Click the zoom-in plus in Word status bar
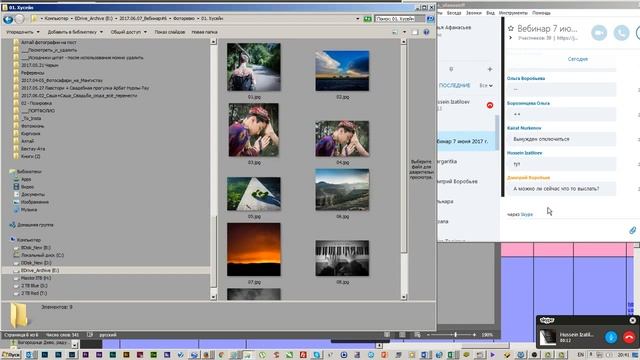 pyautogui.click(x=474, y=335)
